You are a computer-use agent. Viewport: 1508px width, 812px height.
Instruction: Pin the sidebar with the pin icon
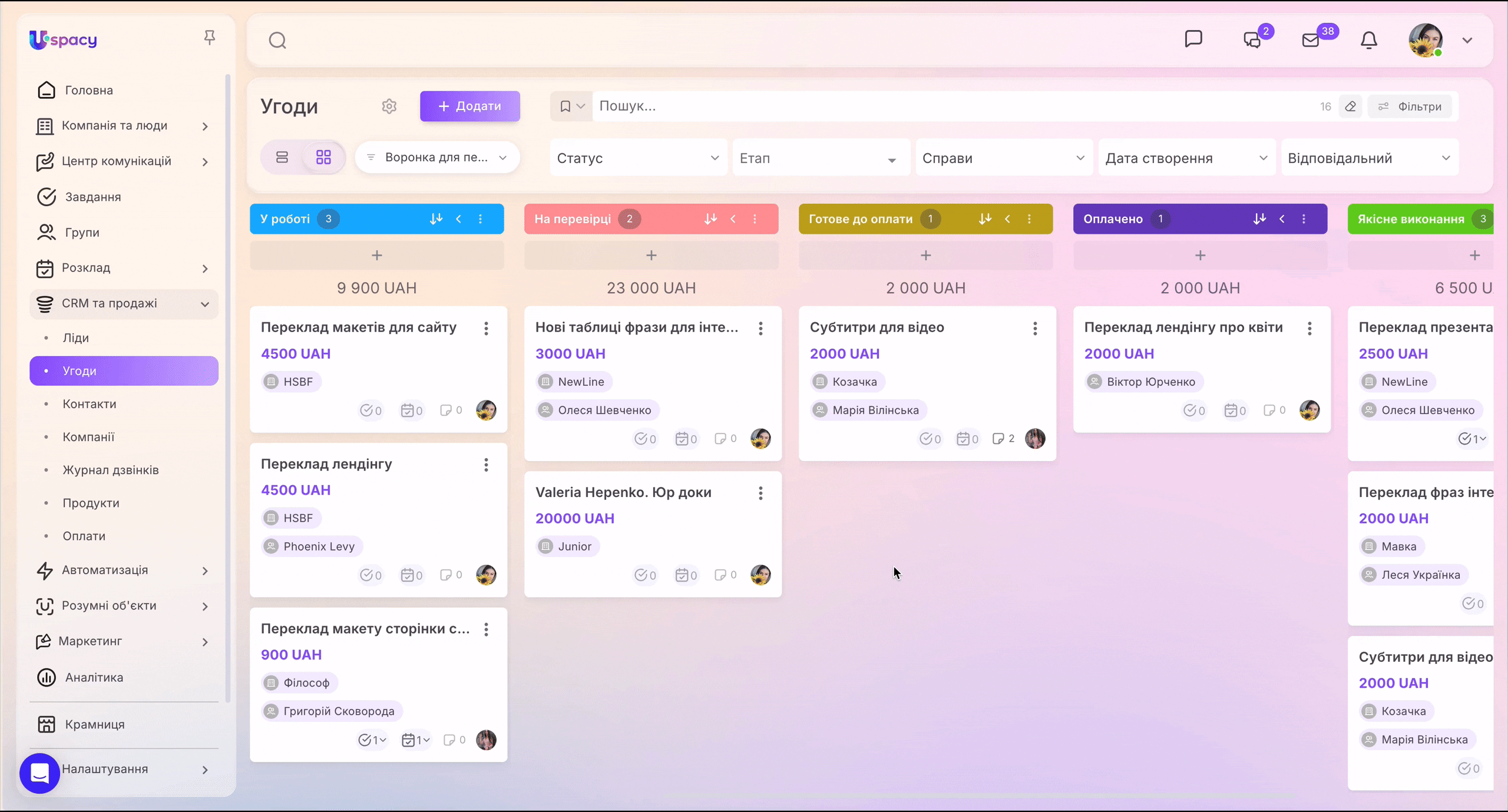209,38
